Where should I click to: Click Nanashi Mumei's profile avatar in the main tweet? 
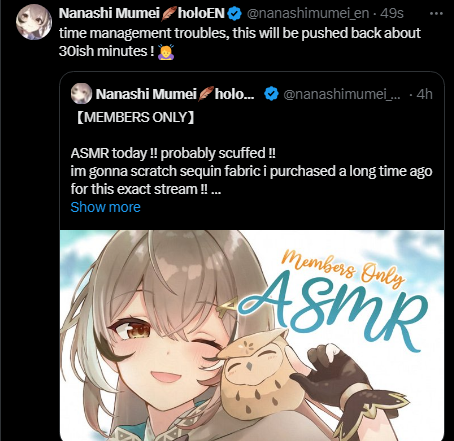click(x=34, y=22)
